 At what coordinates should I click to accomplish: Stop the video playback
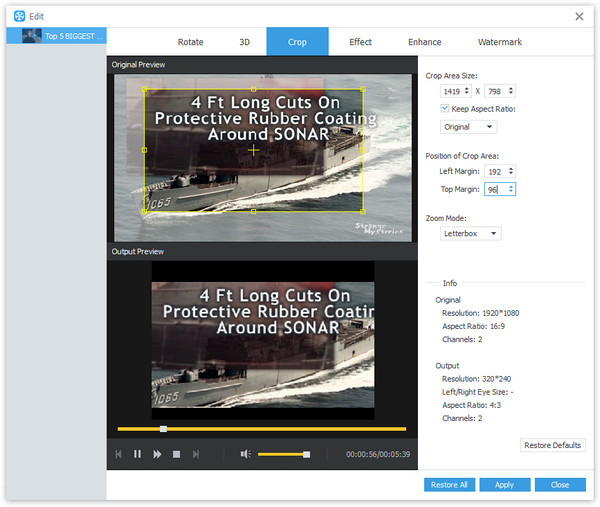[x=176, y=454]
